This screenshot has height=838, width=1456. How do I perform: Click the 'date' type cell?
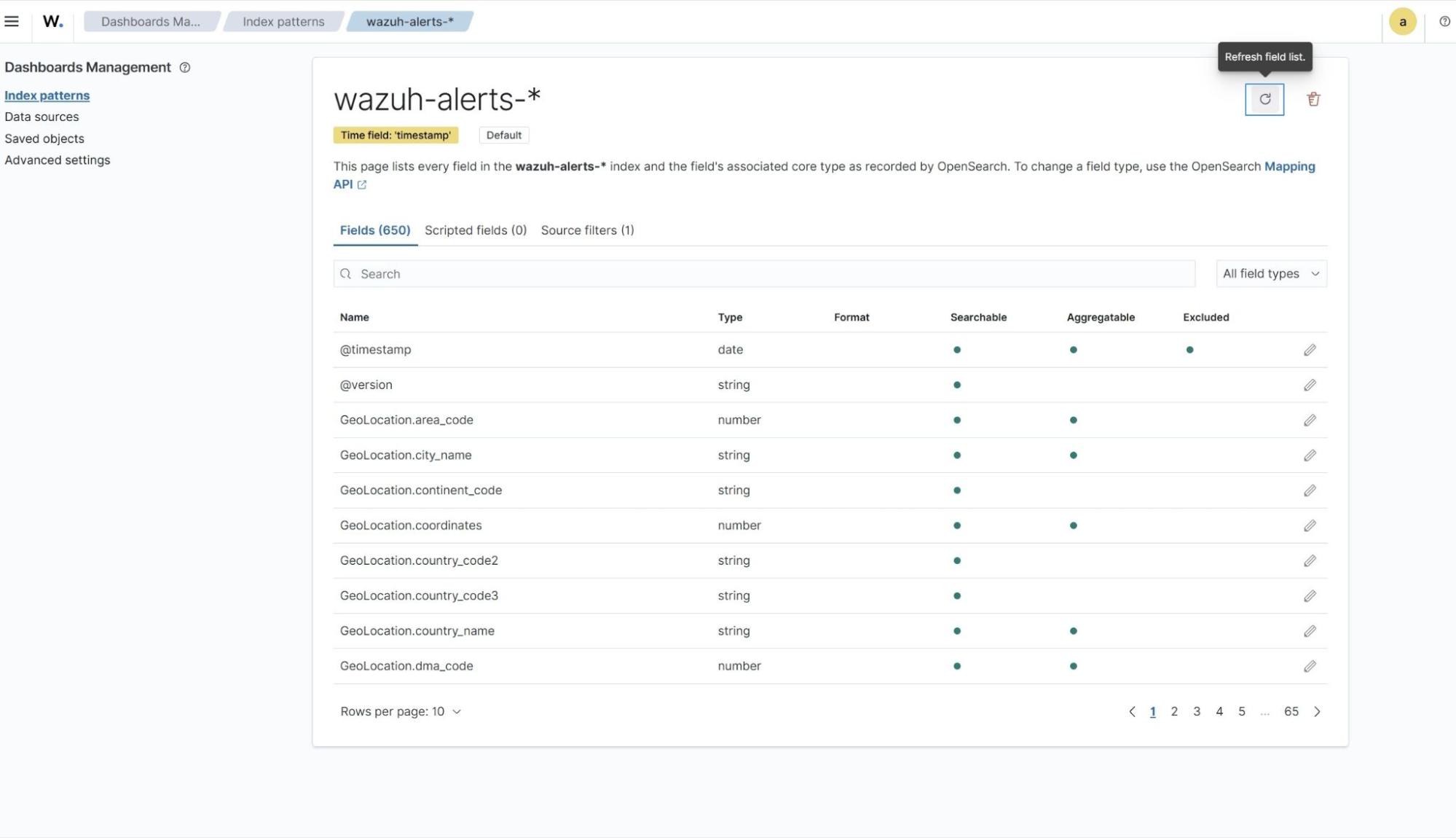coord(730,350)
